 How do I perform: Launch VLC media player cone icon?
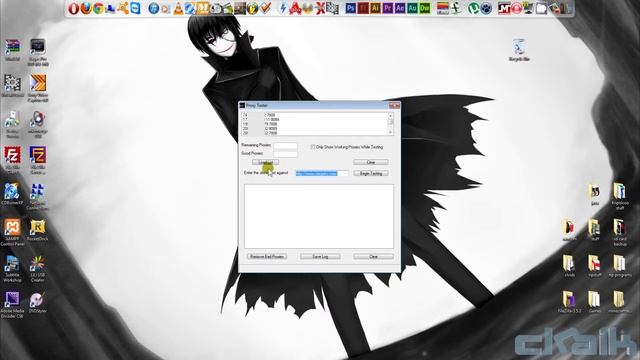178,8
